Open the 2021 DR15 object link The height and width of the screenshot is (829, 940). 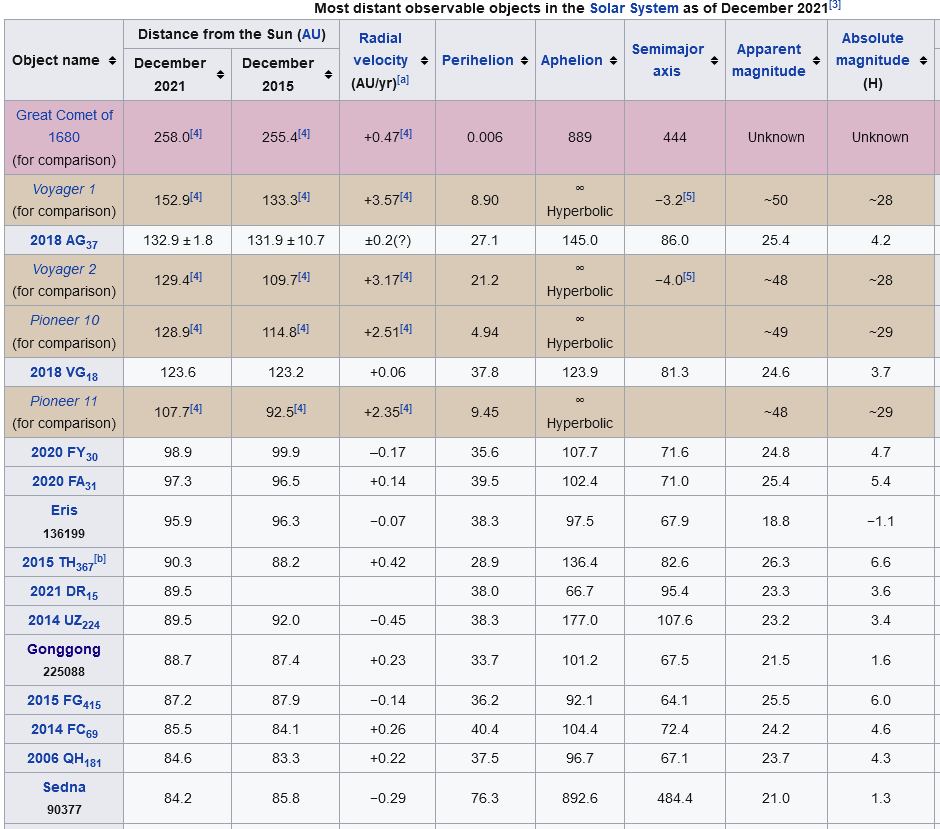pyautogui.click(x=64, y=592)
